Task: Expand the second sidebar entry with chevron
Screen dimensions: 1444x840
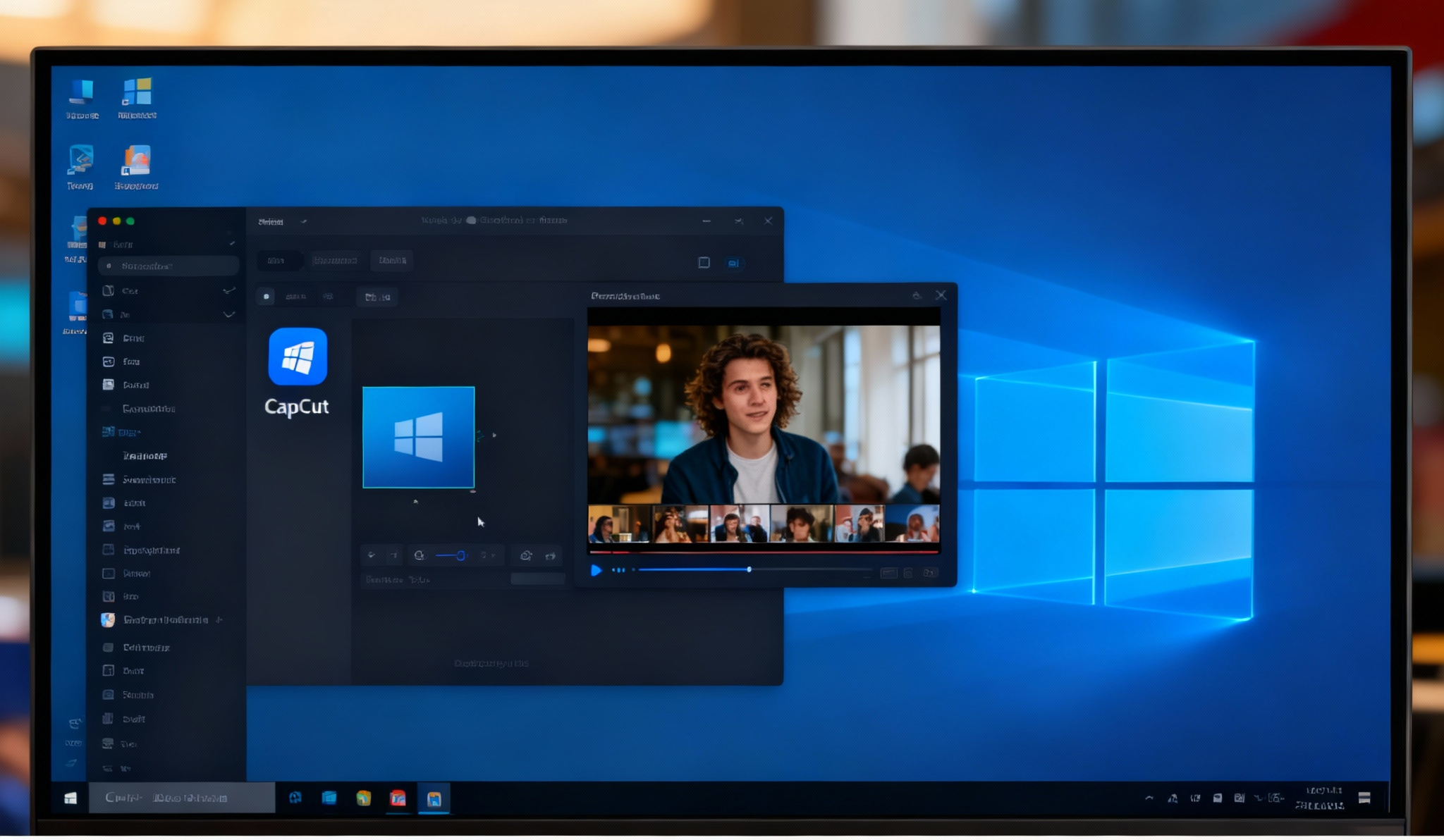Action: pos(229,290)
